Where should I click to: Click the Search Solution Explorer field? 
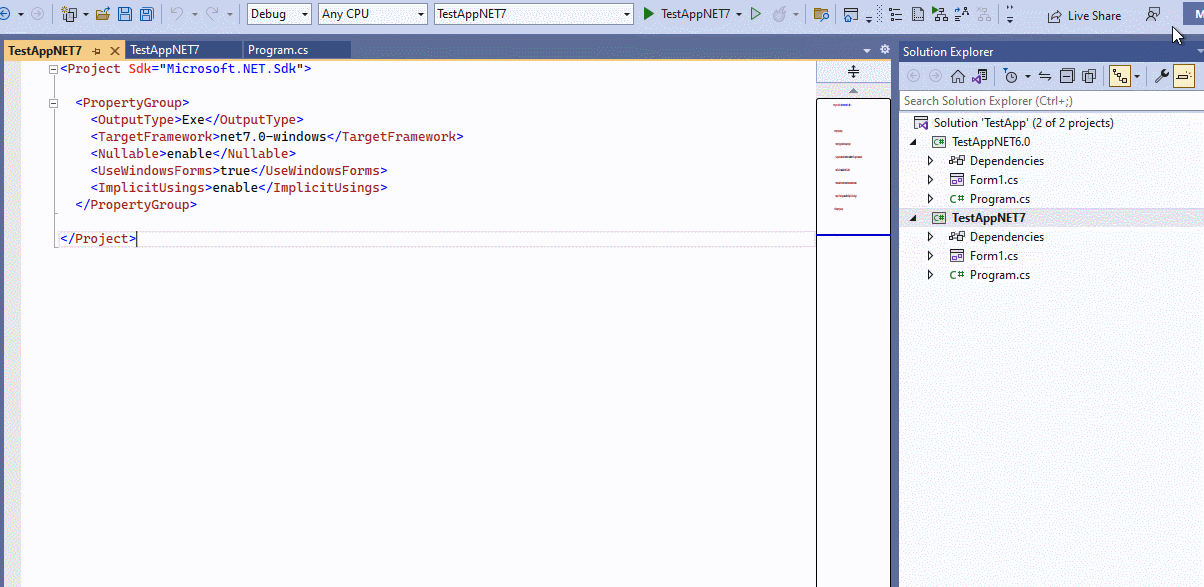tap(1000, 100)
